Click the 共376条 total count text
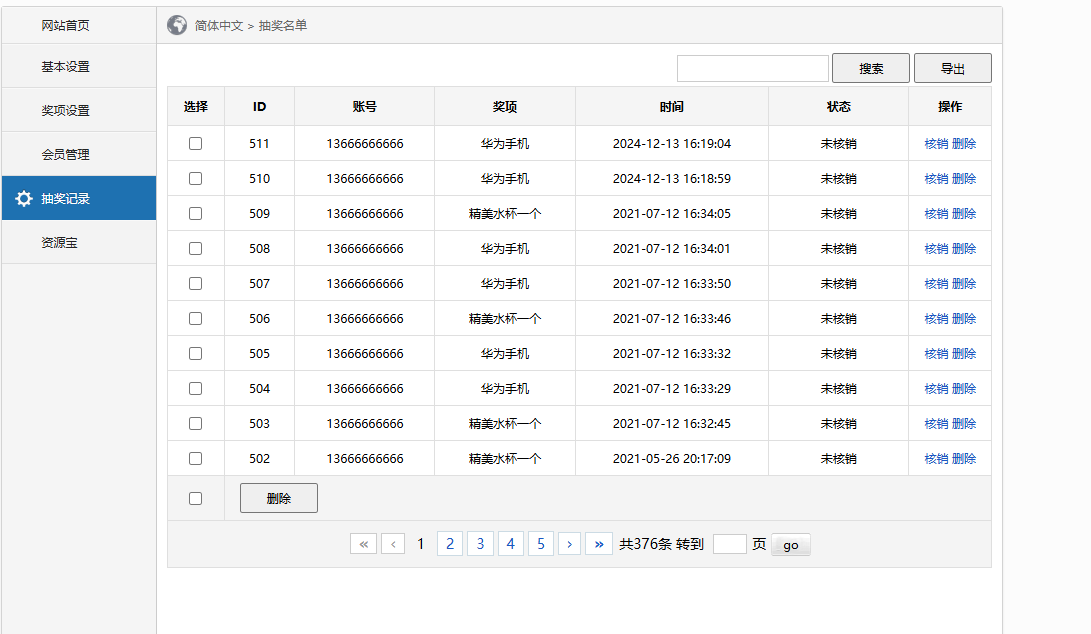This screenshot has width=1091, height=634. [x=645, y=544]
